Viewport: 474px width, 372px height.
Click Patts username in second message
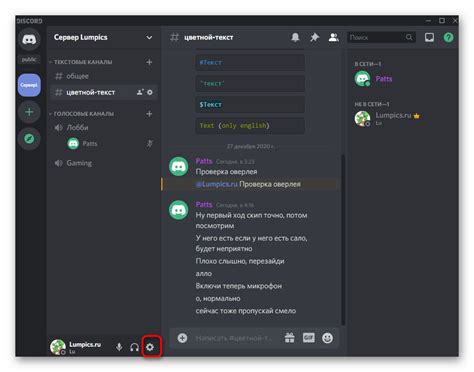(x=204, y=204)
